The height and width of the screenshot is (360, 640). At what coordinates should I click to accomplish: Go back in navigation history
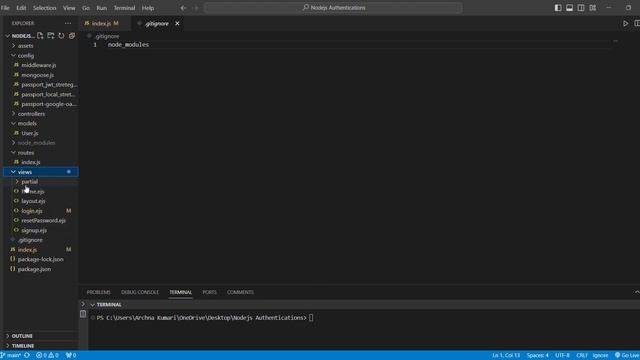point(184,8)
